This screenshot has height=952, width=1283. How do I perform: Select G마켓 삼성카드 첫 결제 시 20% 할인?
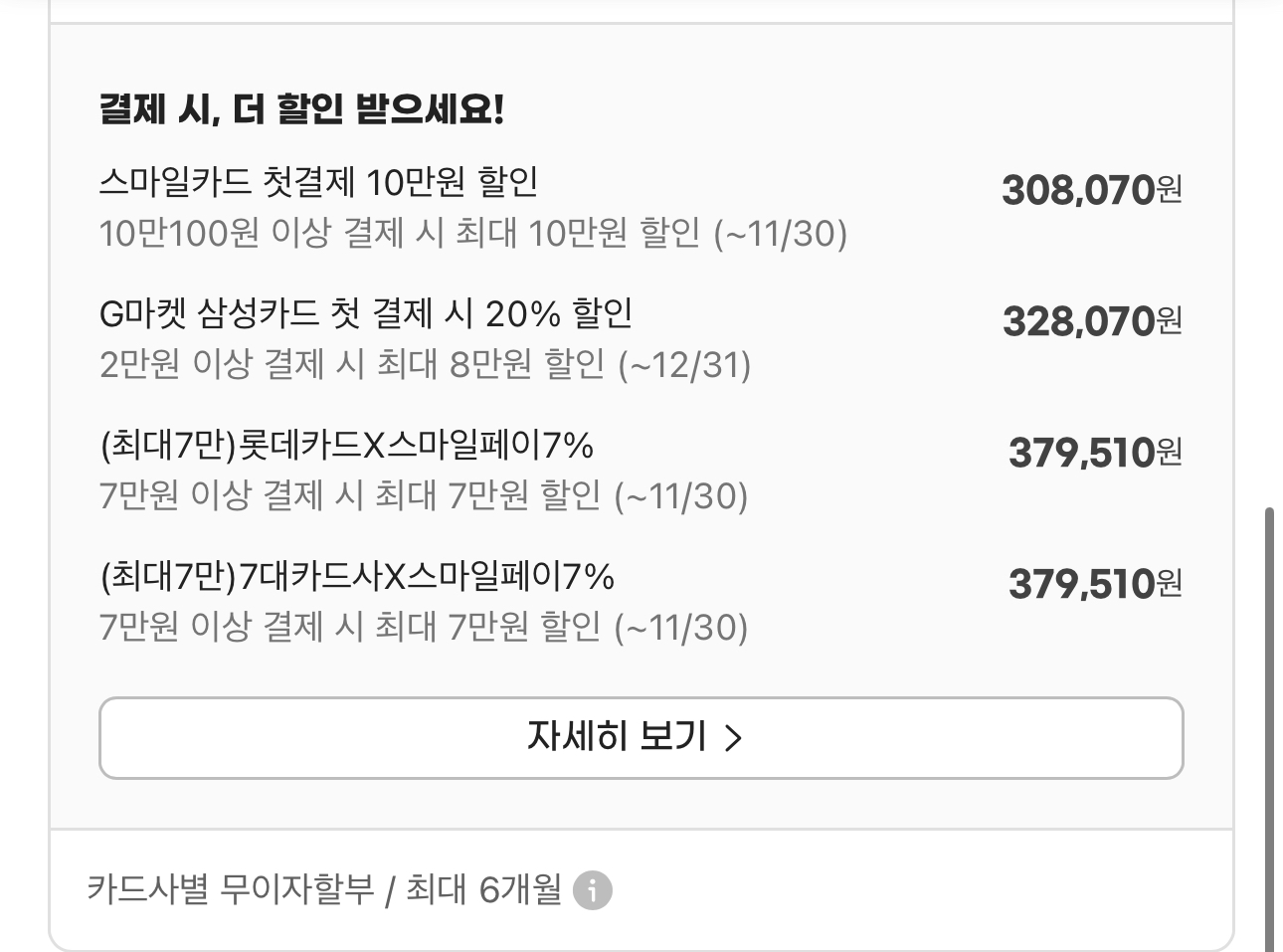[366, 314]
